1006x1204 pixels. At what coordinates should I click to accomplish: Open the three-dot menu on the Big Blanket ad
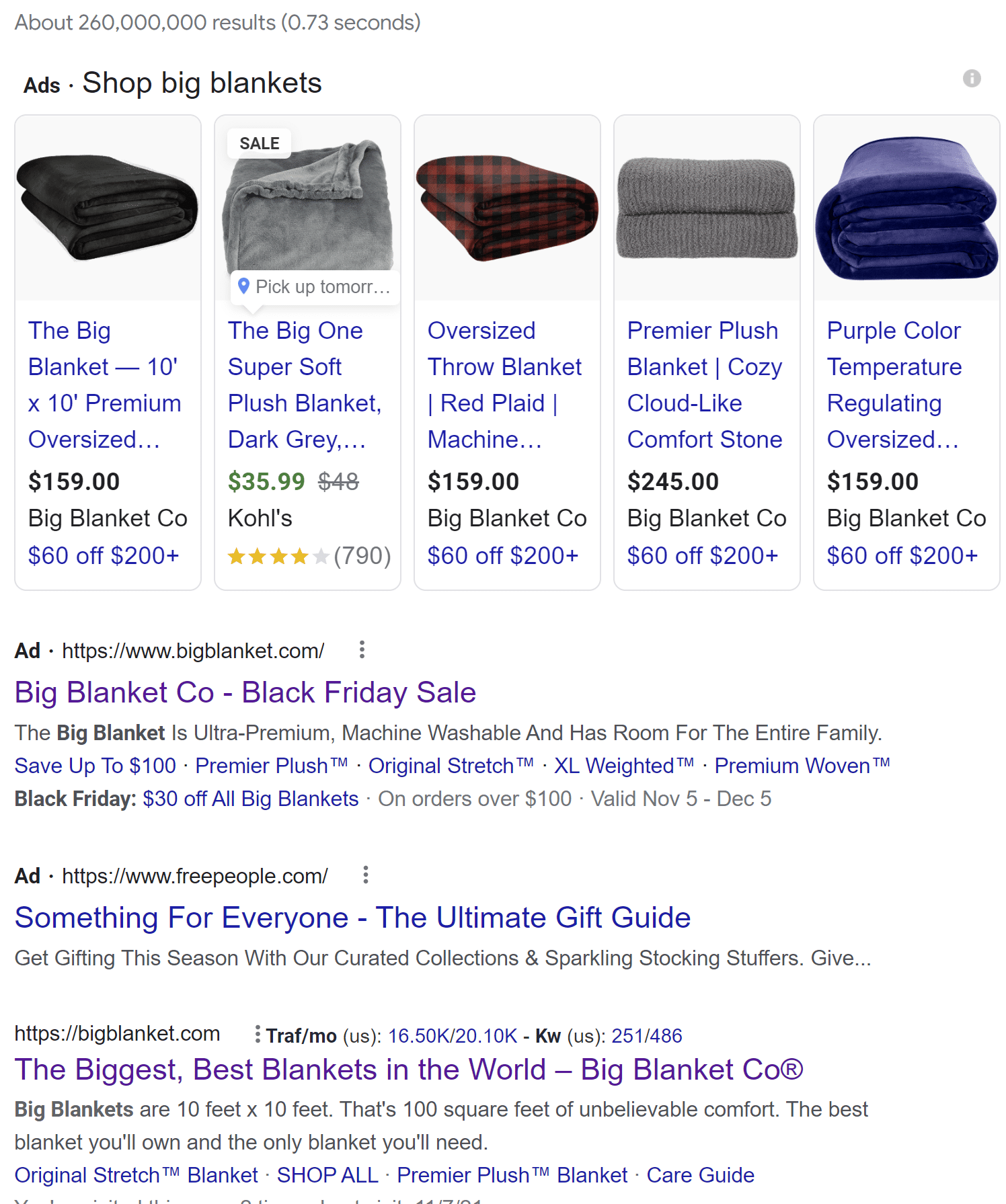click(x=362, y=650)
